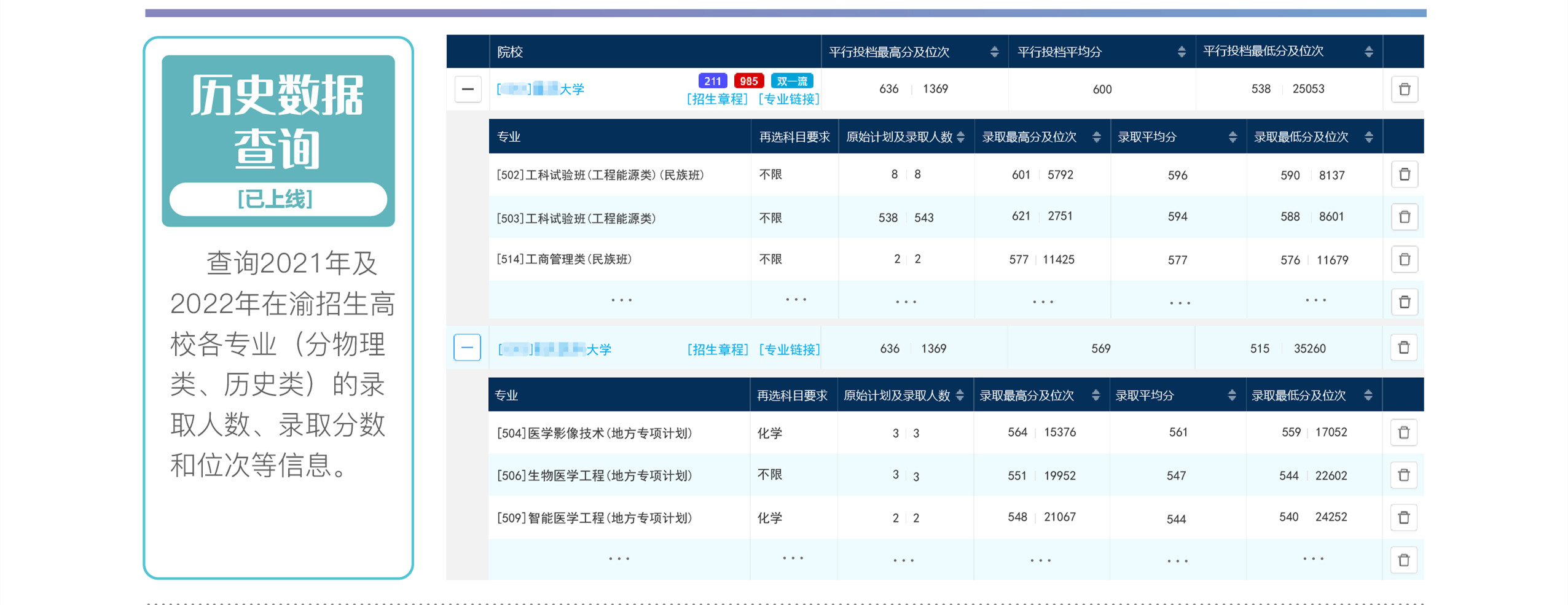The height and width of the screenshot is (605, 1568).
Task: Click trash icon in first ellipsis row
Action: pyautogui.click(x=1404, y=302)
